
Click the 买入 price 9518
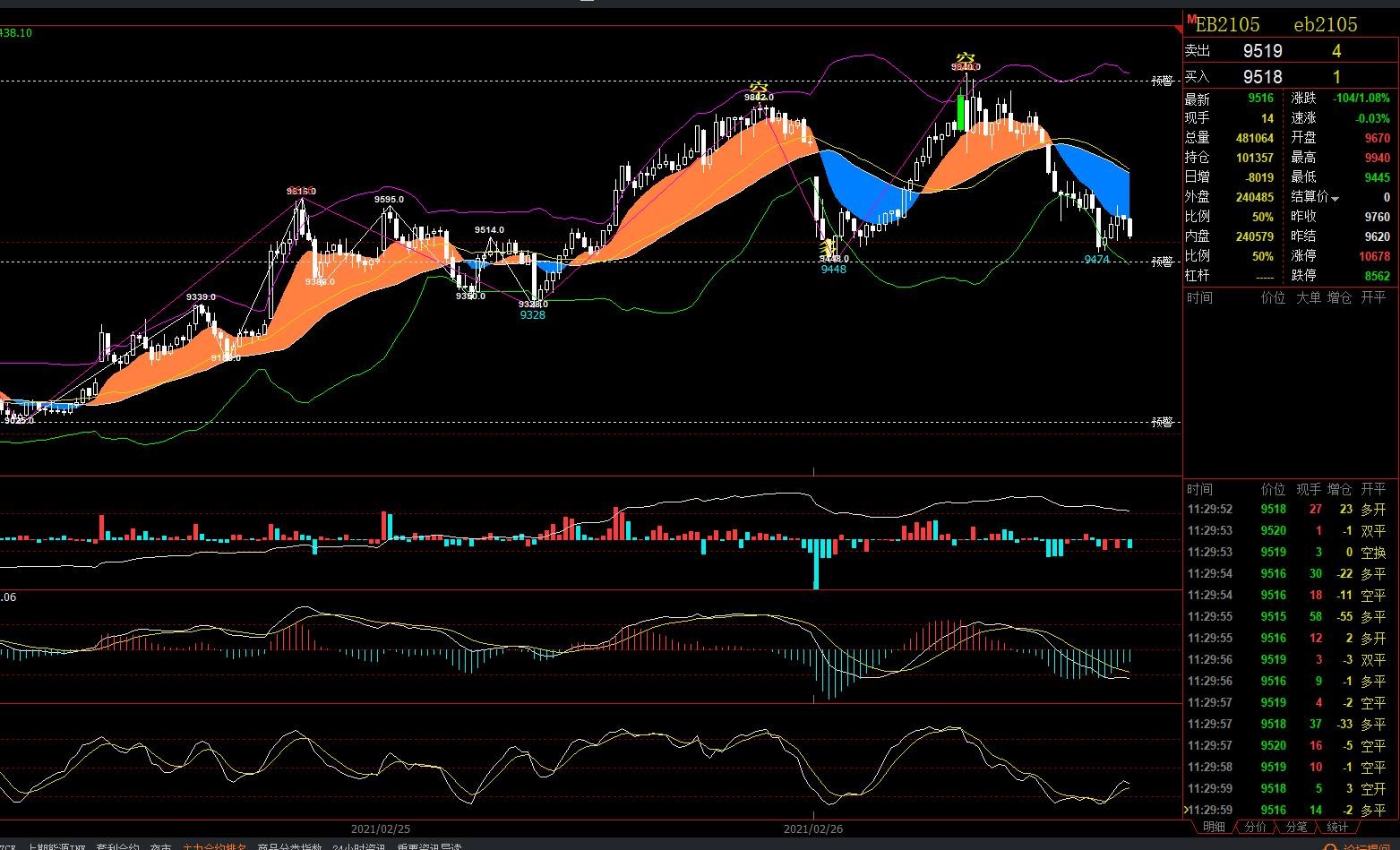[x=1263, y=77]
